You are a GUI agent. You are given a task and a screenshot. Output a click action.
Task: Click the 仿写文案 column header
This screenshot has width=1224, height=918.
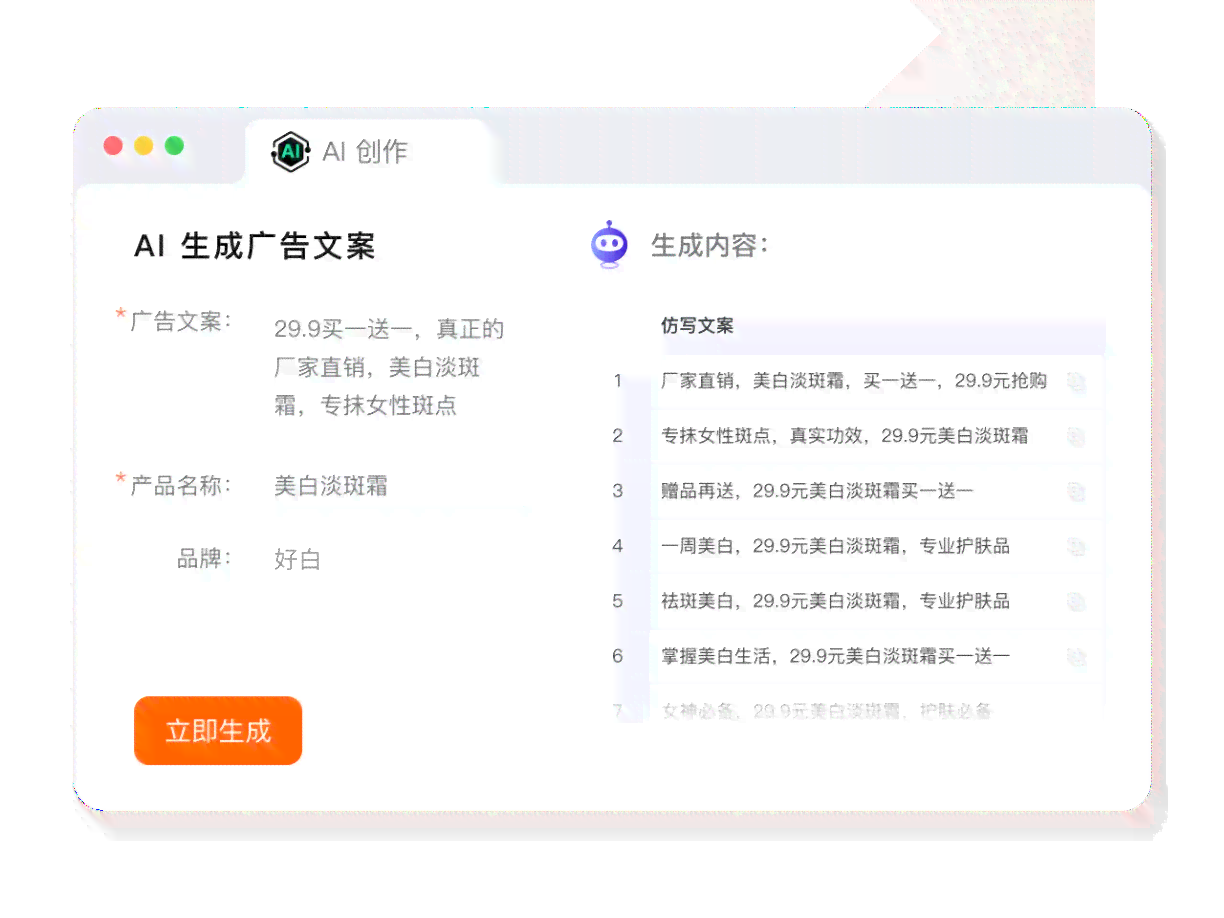pos(697,326)
